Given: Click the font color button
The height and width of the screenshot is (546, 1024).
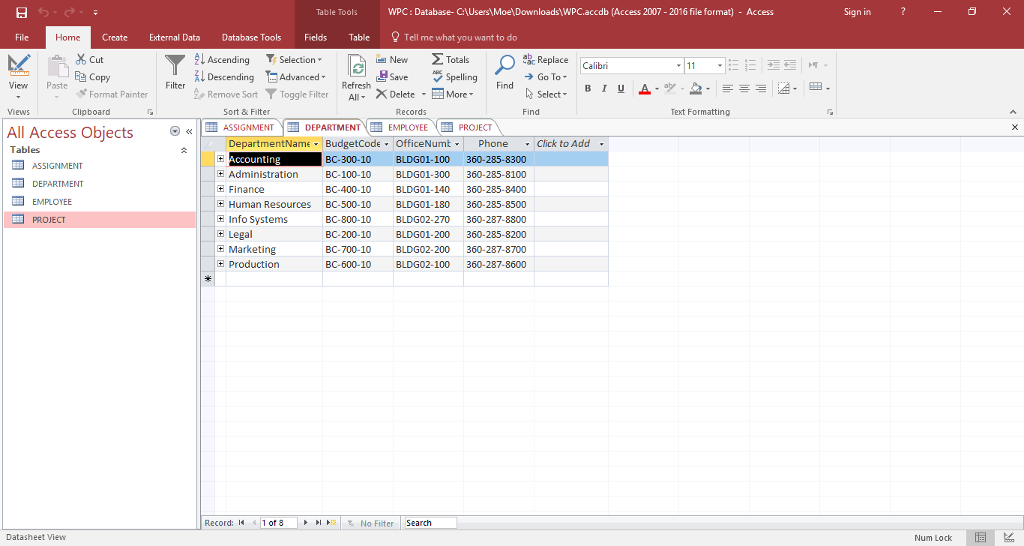Looking at the screenshot, I should [643, 89].
